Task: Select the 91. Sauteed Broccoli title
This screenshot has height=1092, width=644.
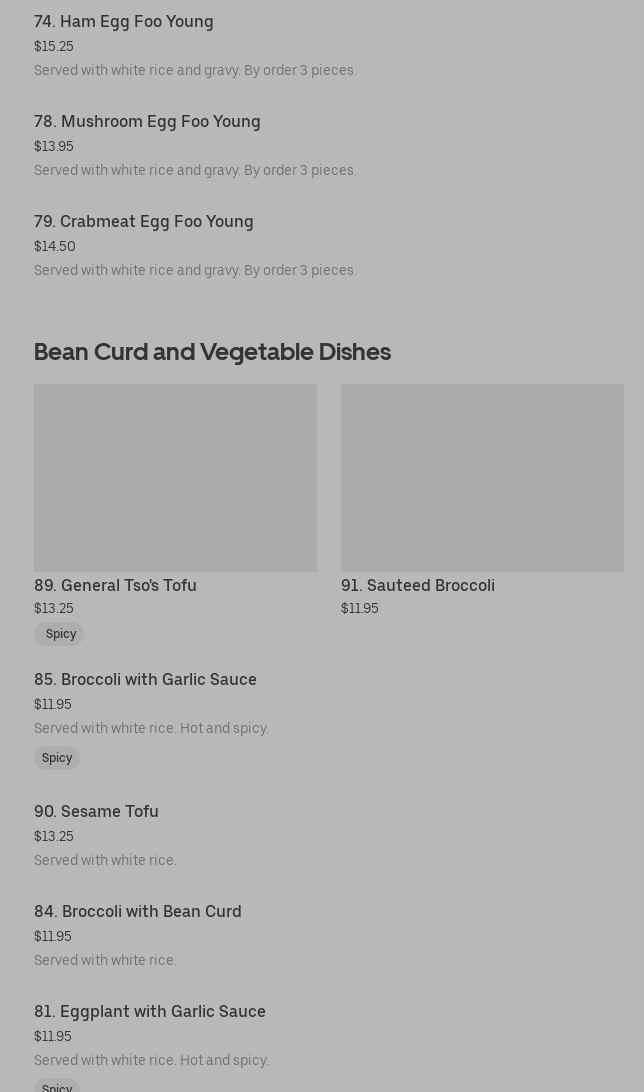Action: click(418, 585)
